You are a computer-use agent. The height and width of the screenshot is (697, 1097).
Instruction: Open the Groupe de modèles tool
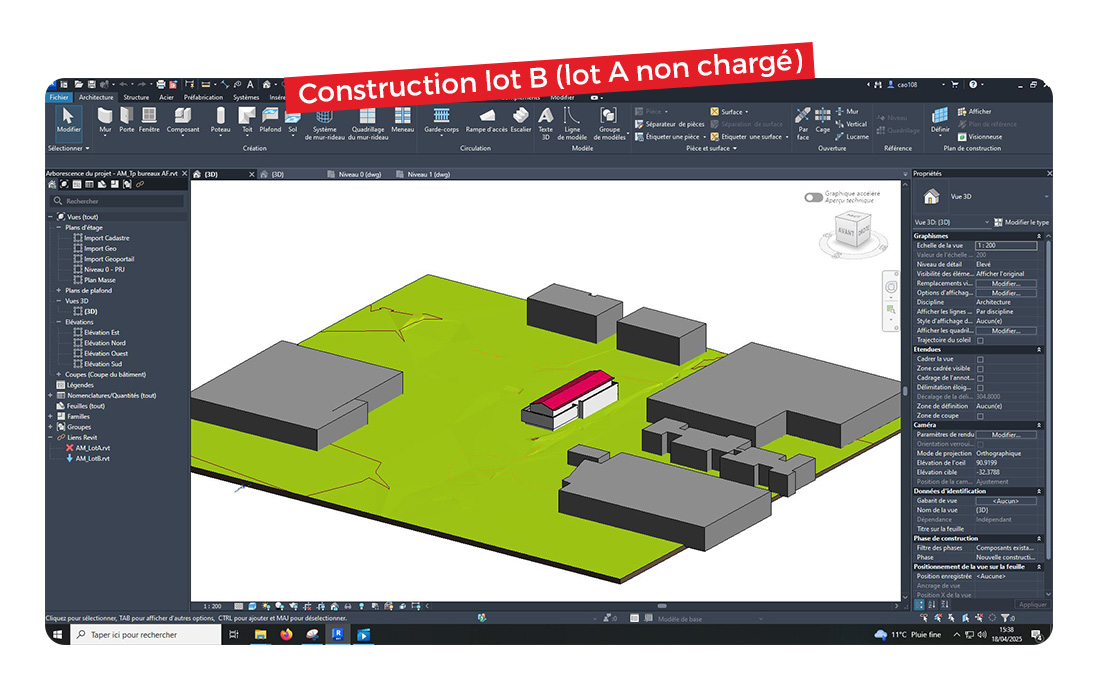point(609,124)
